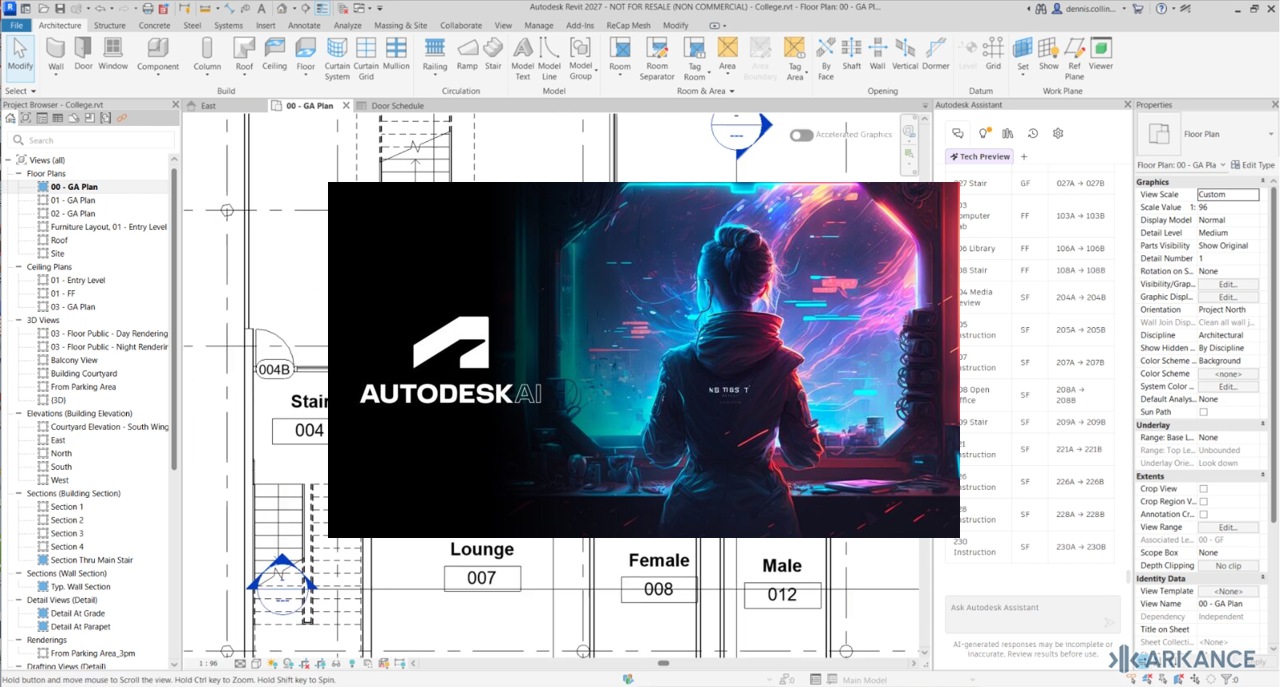Open the Curtain System tool
The width and height of the screenshot is (1280, 687).
[x=337, y=58]
